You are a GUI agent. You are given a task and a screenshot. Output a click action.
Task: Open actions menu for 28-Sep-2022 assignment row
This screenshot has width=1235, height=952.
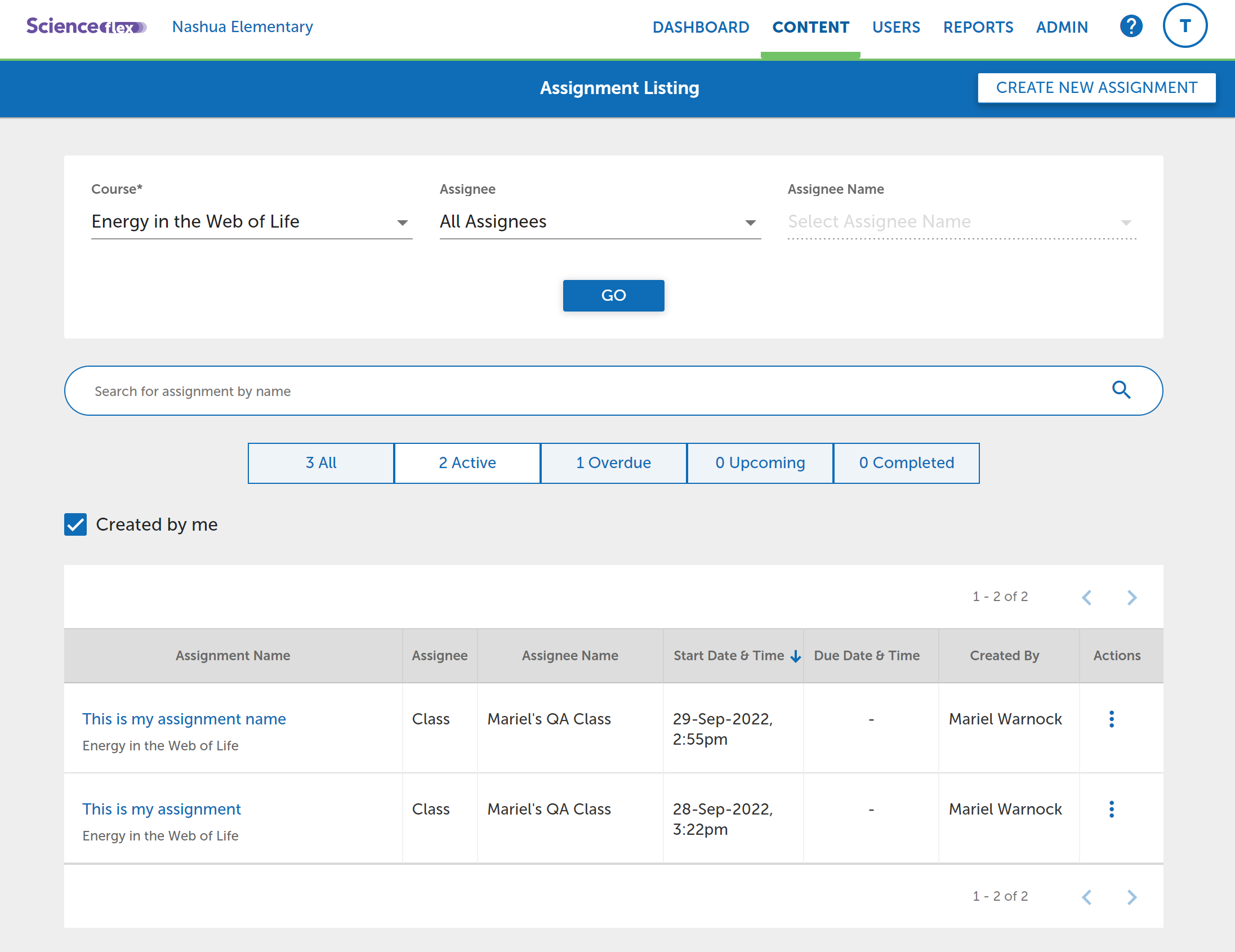click(x=1111, y=809)
